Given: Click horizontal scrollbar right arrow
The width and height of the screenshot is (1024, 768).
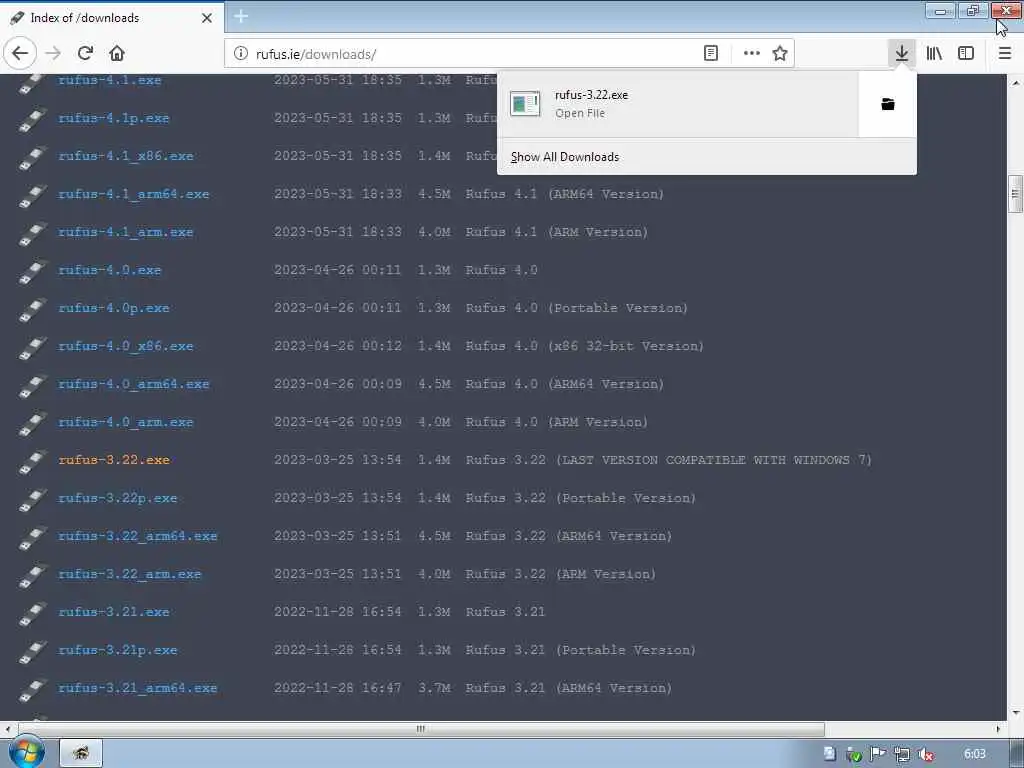Looking at the screenshot, I should coord(998,728).
